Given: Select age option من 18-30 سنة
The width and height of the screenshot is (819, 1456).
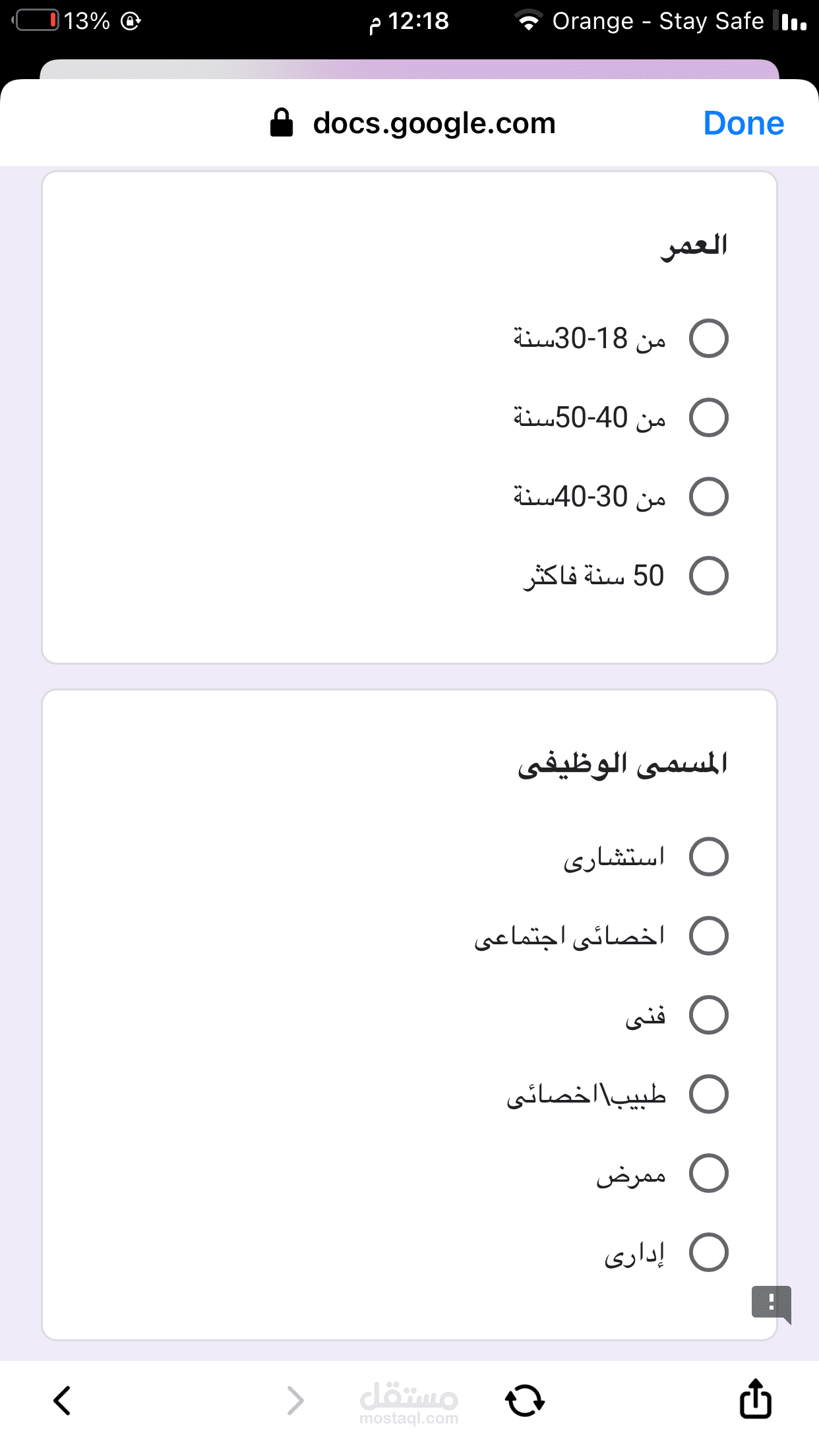Looking at the screenshot, I should tap(708, 338).
